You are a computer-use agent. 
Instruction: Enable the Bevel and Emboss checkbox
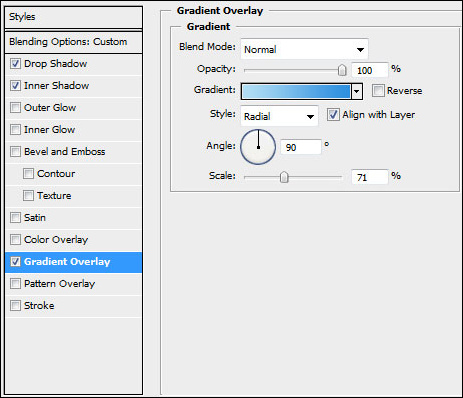15,151
